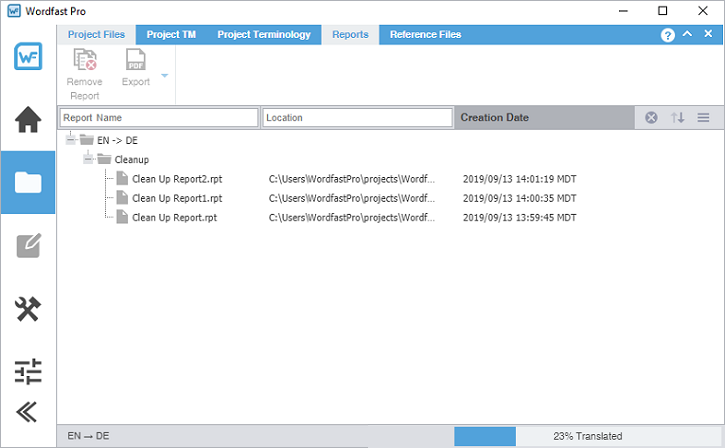Collapse sidebar with double chevron icon

point(28,412)
